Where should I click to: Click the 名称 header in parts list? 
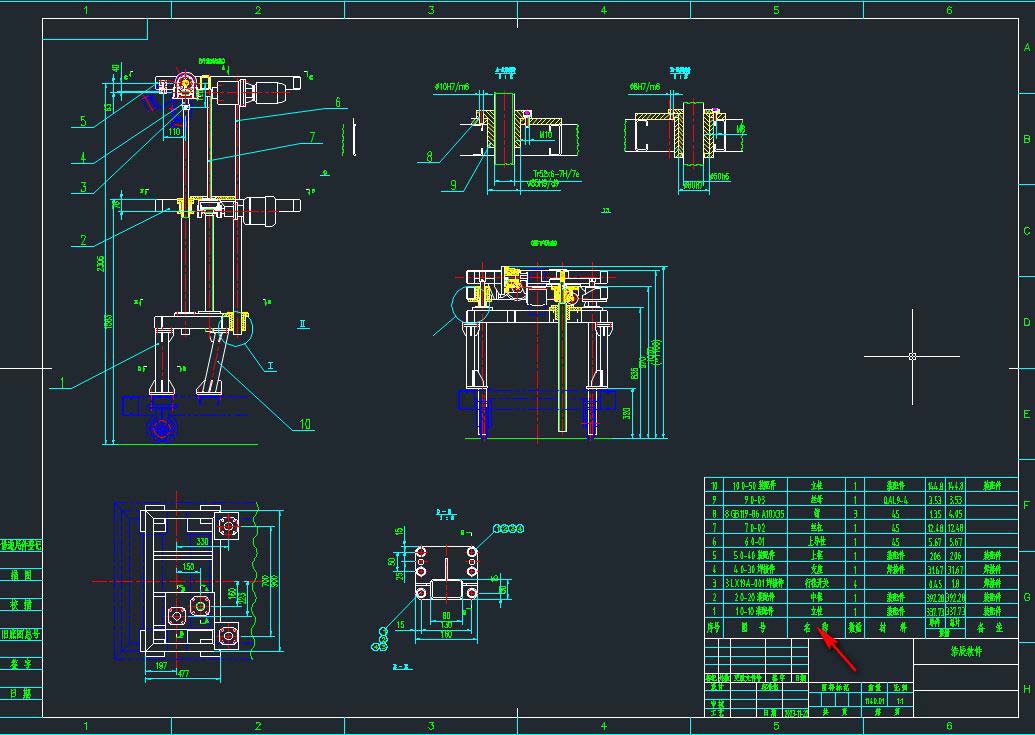[815, 628]
